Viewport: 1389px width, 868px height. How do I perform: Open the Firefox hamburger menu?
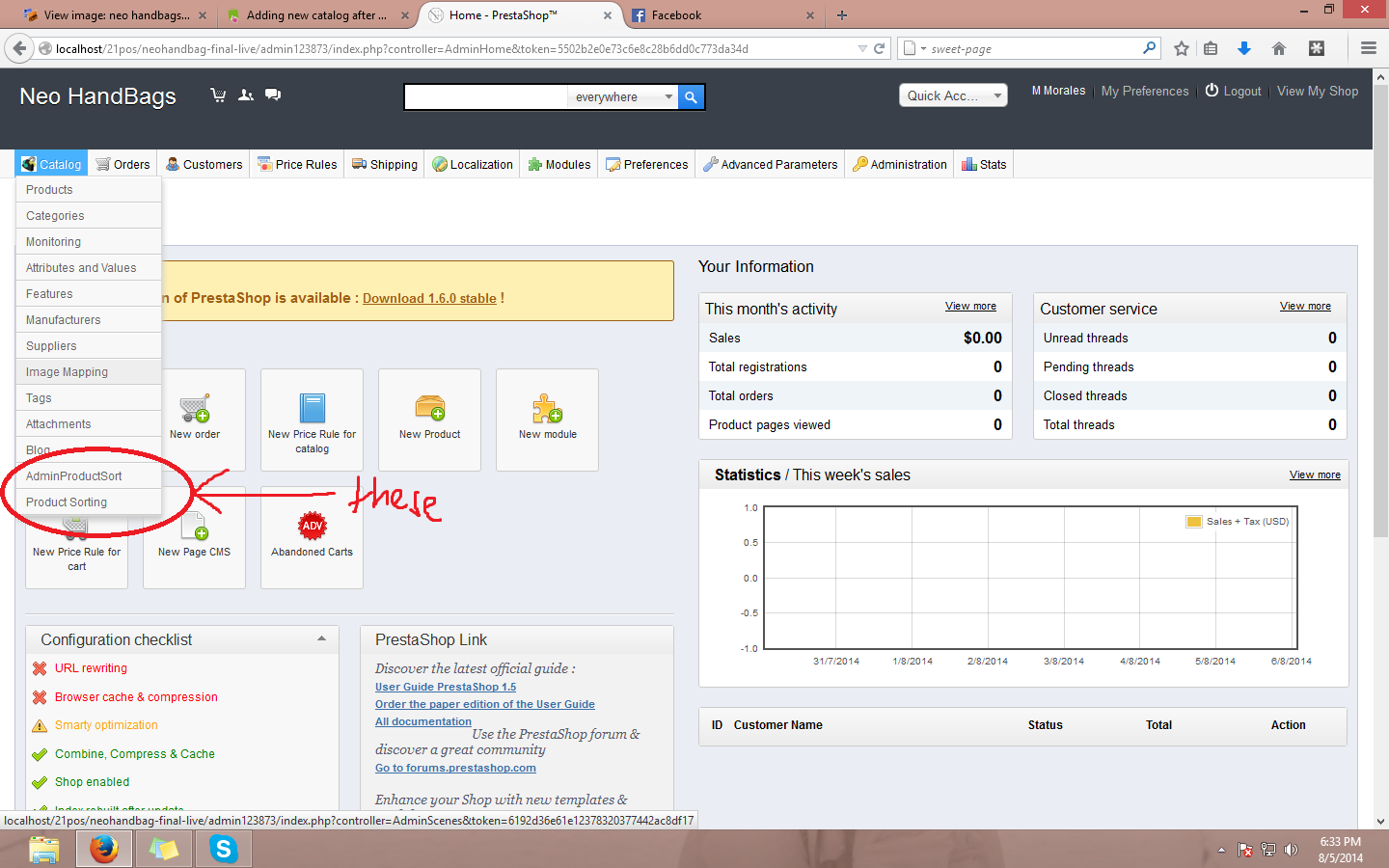1368,48
